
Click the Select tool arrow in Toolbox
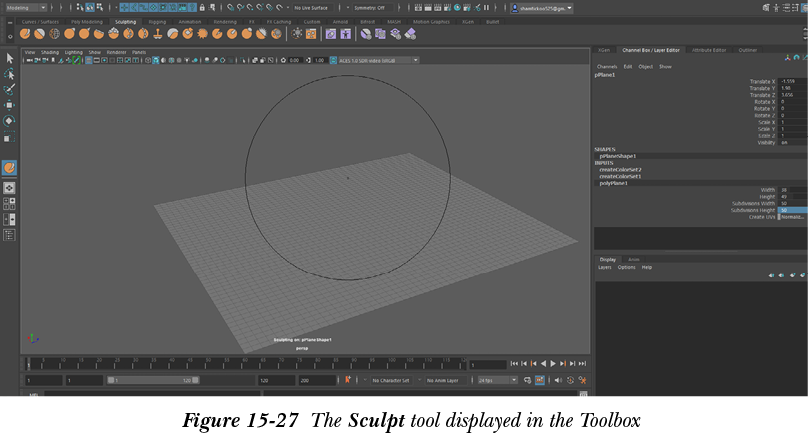(x=9, y=59)
